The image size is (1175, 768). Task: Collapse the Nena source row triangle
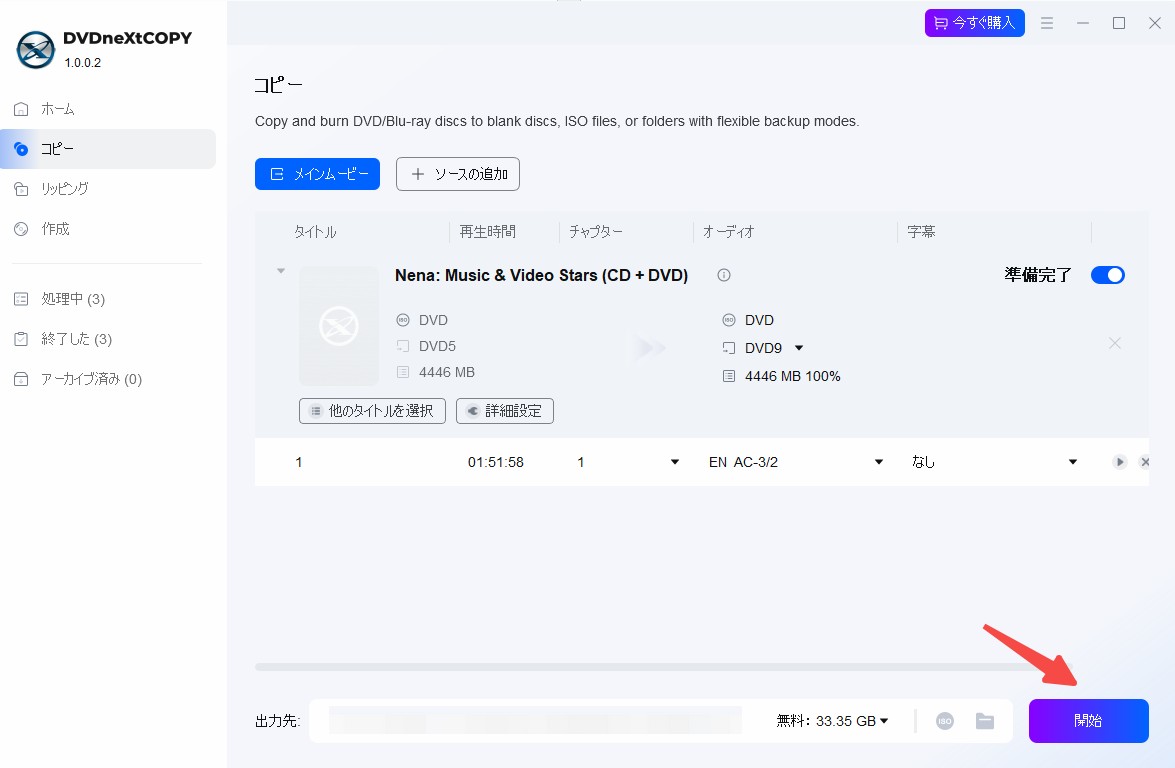click(x=281, y=270)
